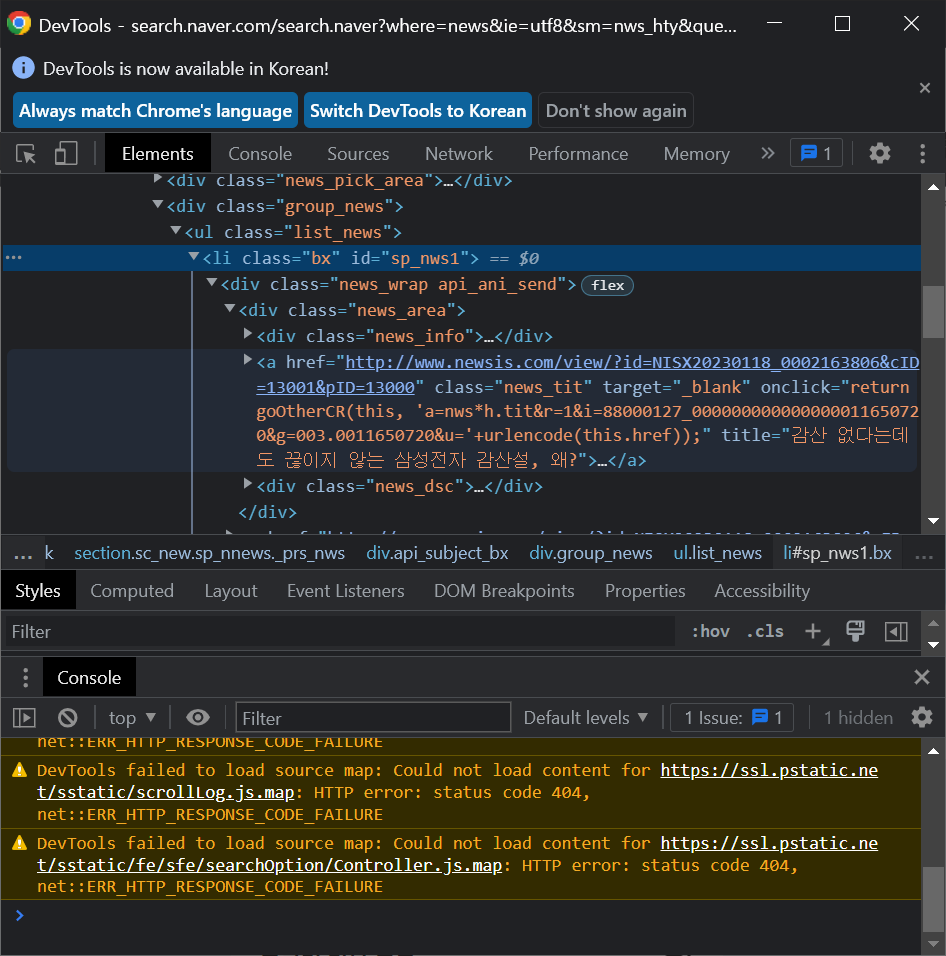This screenshot has height=956, width=946.
Task: Open the Memory tab
Action: pos(696,154)
